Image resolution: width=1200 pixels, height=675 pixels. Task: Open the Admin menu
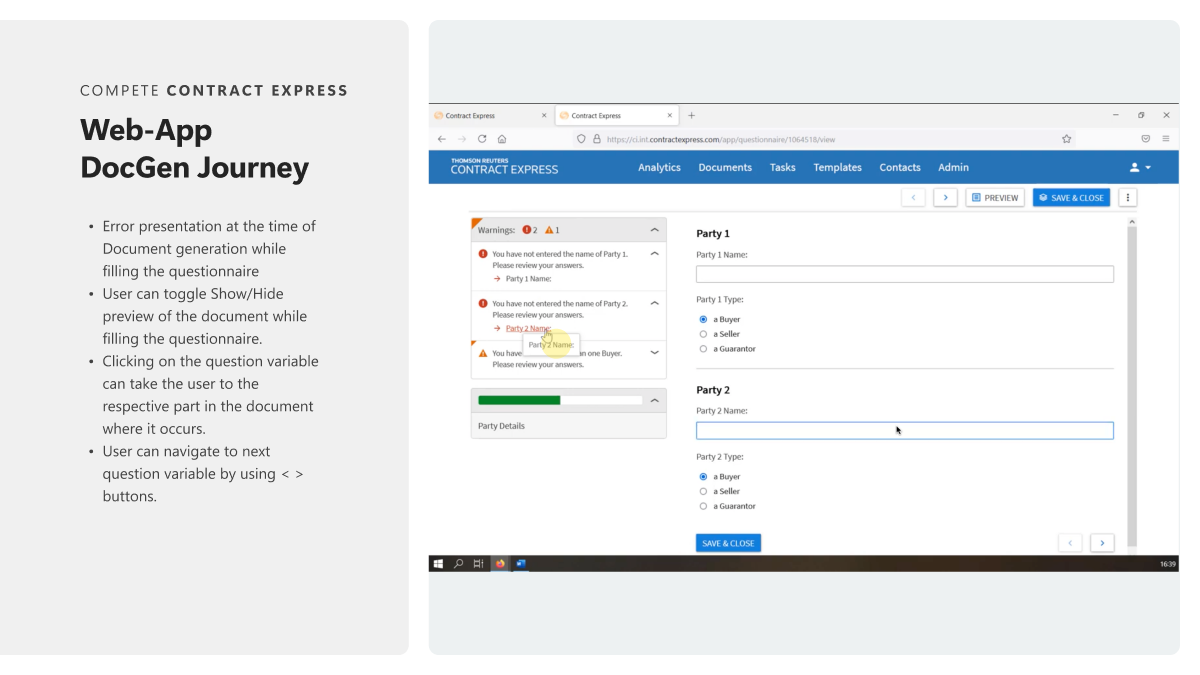pos(953,167)
